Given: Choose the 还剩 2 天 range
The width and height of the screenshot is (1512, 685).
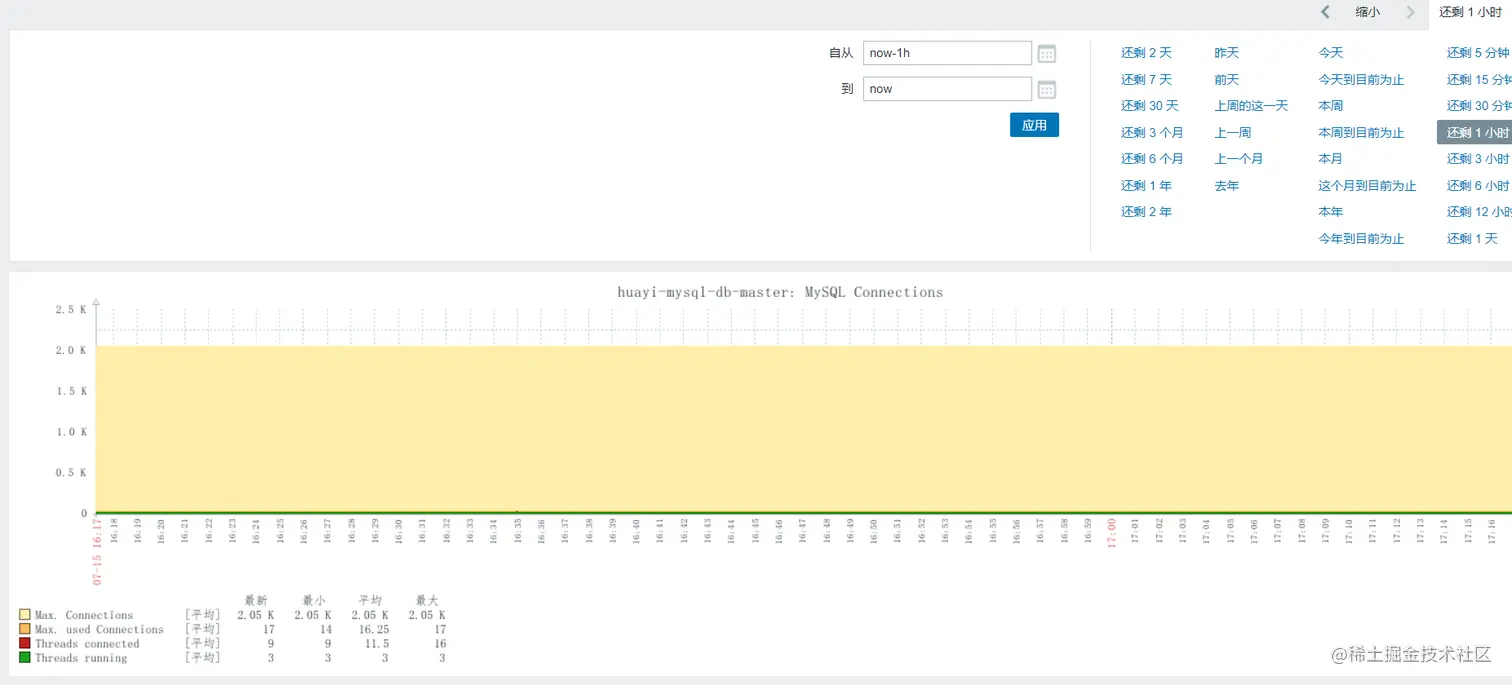Looking at the screenshot, I should (1146, 53).
